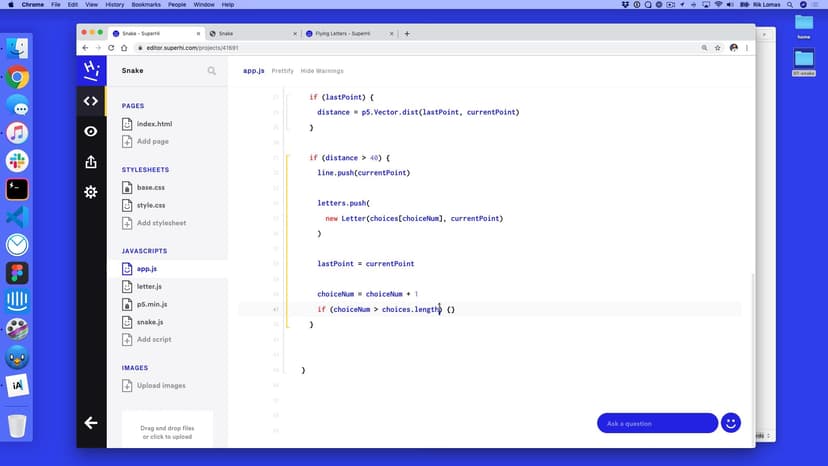This screenshot has width=828, height=466.
Task: Open style.css stylesheet
Action: point(150,205)
